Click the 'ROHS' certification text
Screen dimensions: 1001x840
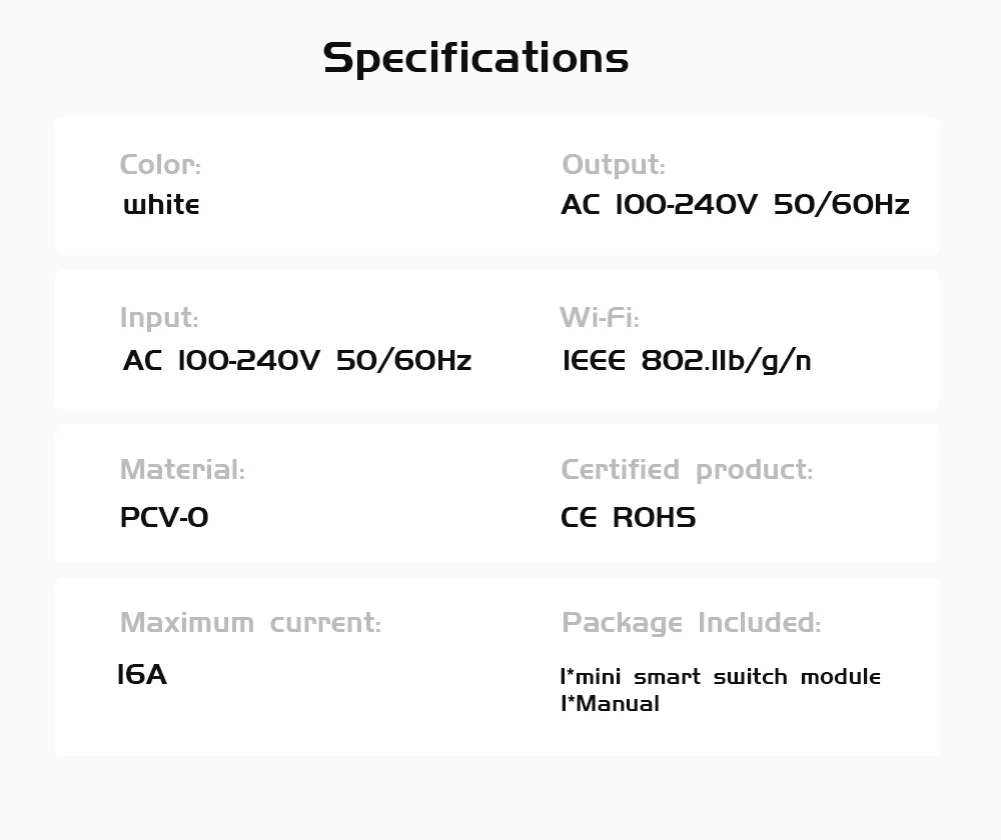tap(654, 518)
